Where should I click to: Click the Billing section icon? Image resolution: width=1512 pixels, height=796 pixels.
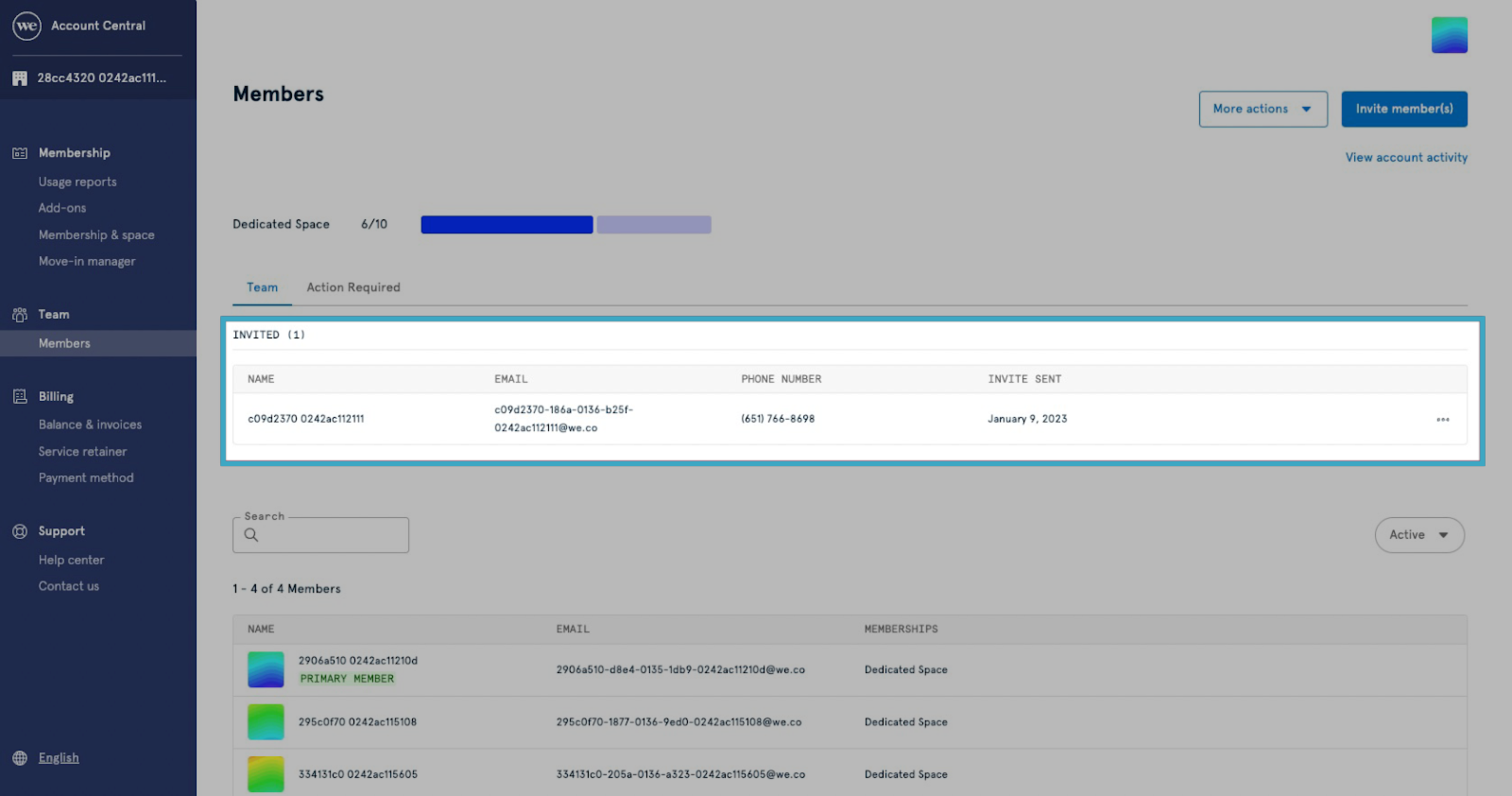coord(20,397)
